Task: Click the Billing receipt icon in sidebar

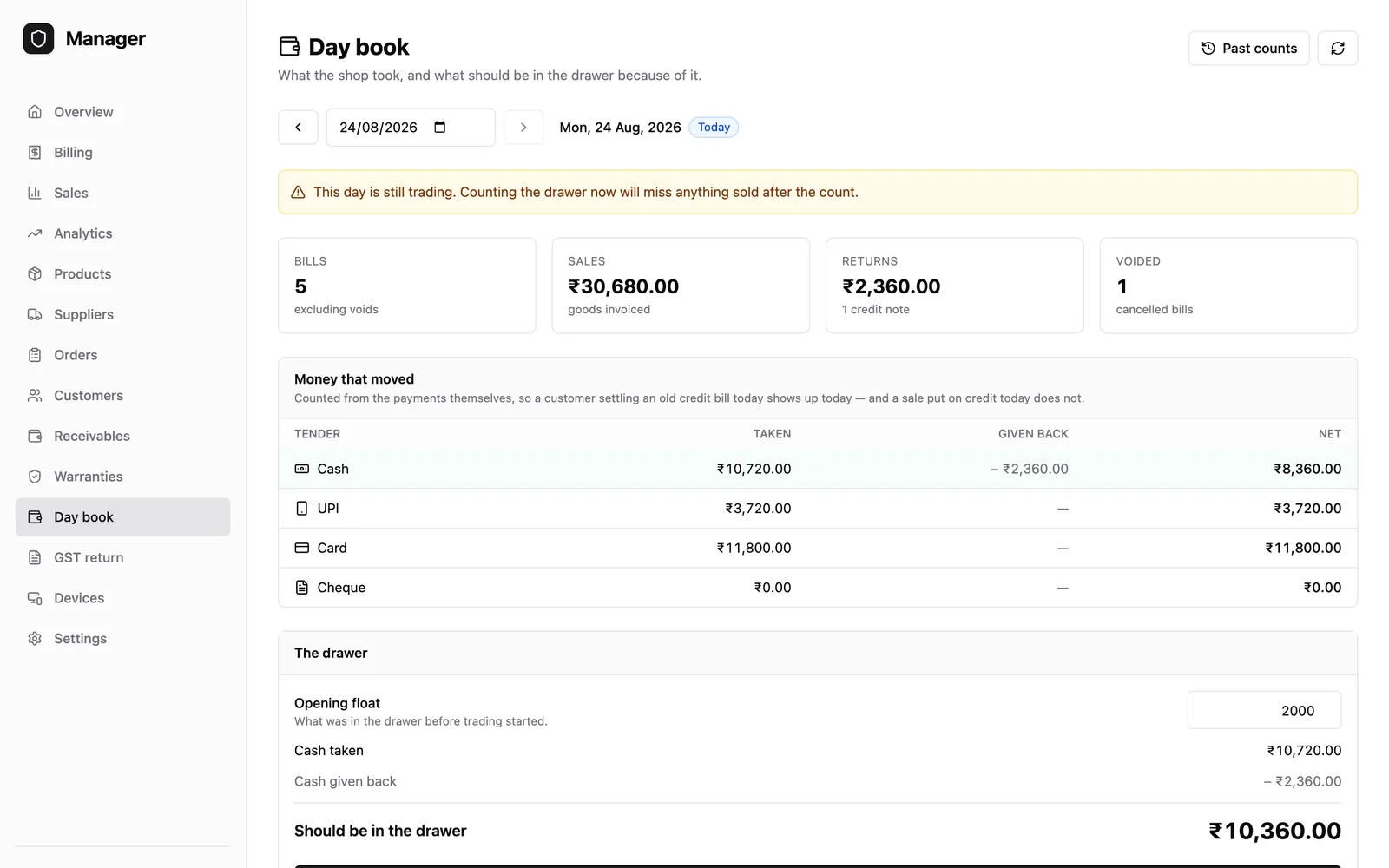Action: tap(35, 153)
